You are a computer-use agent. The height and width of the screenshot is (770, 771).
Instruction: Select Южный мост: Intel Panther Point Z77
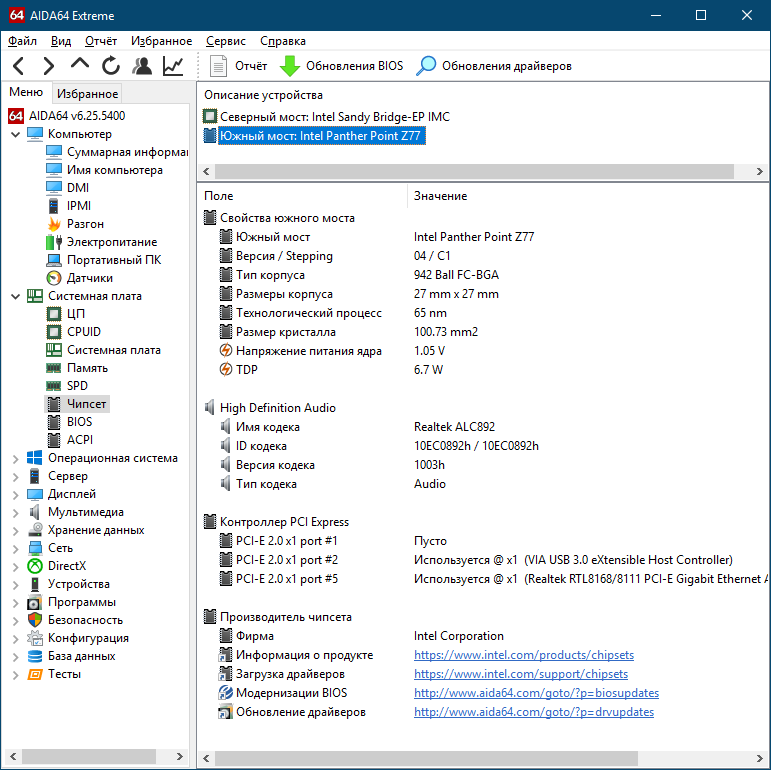[320, 136]
